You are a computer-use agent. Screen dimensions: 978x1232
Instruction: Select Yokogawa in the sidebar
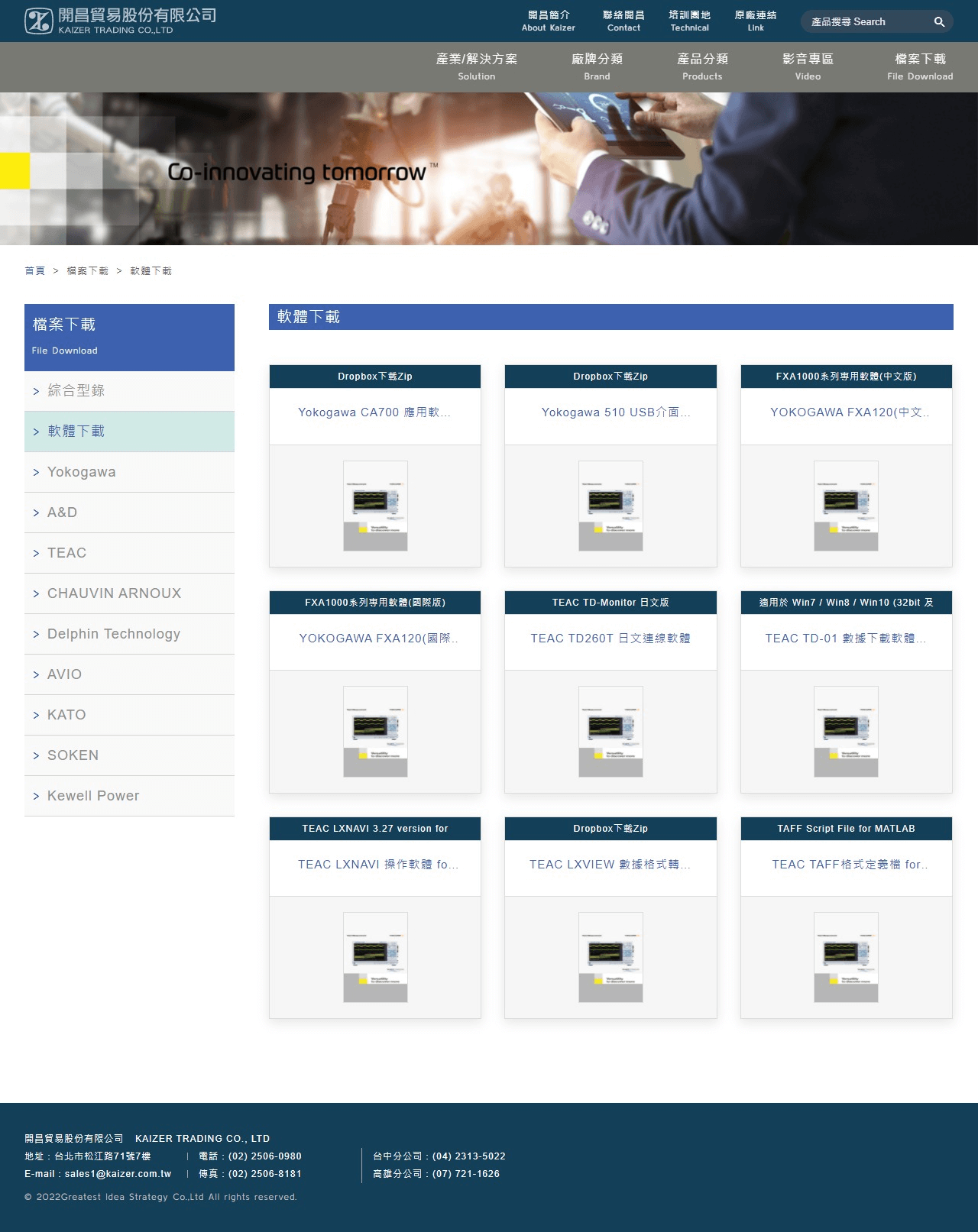pos(129,472)
